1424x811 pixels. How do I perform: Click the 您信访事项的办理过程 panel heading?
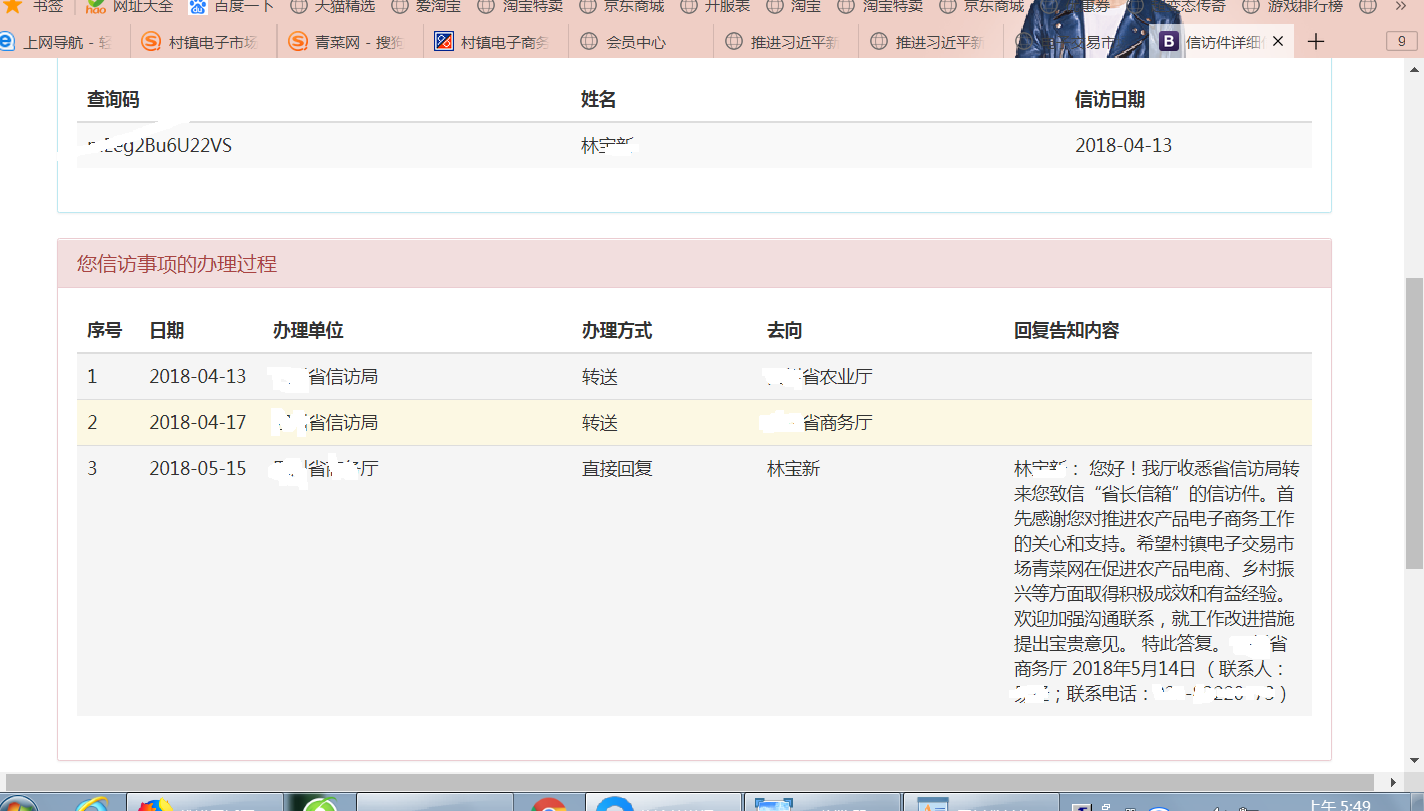tap(177, 264)
